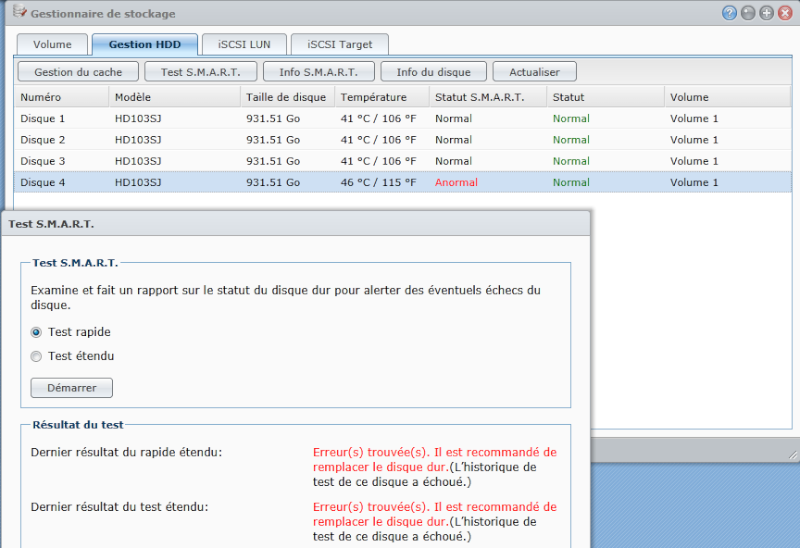Image resolution: width=800 pixels, height=548 pixels.
Task: Click the Statut column header
Action: click(x=606, y=97)
